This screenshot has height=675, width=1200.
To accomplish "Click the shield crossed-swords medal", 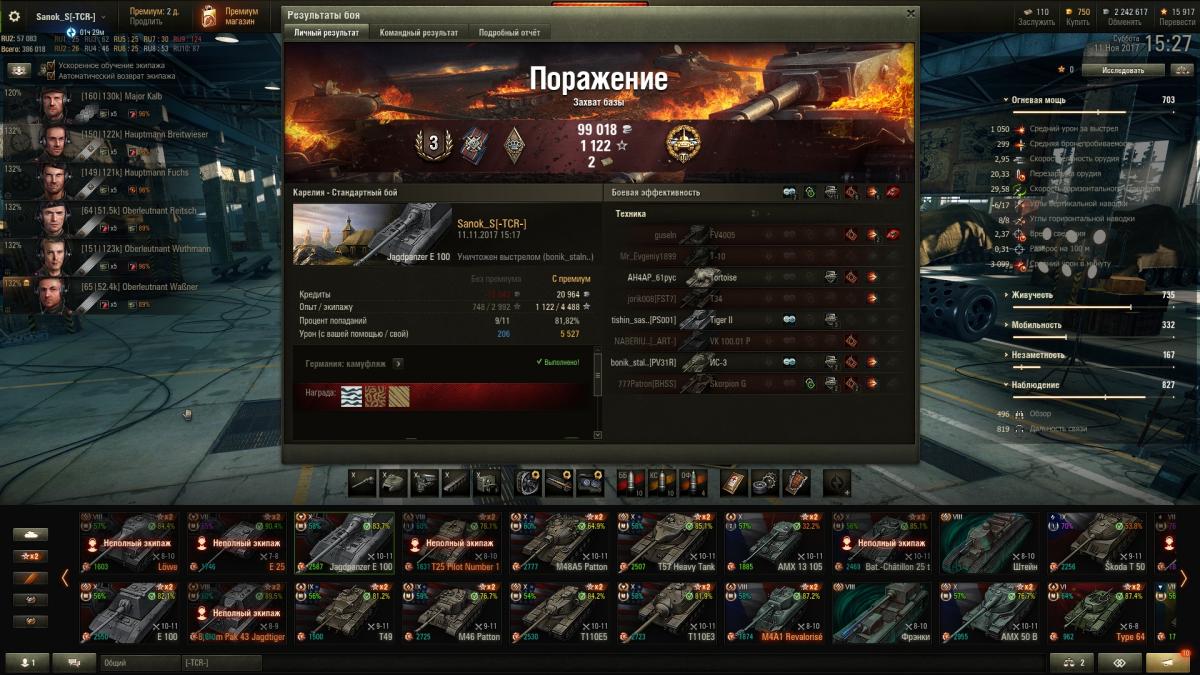I will 473,144.
